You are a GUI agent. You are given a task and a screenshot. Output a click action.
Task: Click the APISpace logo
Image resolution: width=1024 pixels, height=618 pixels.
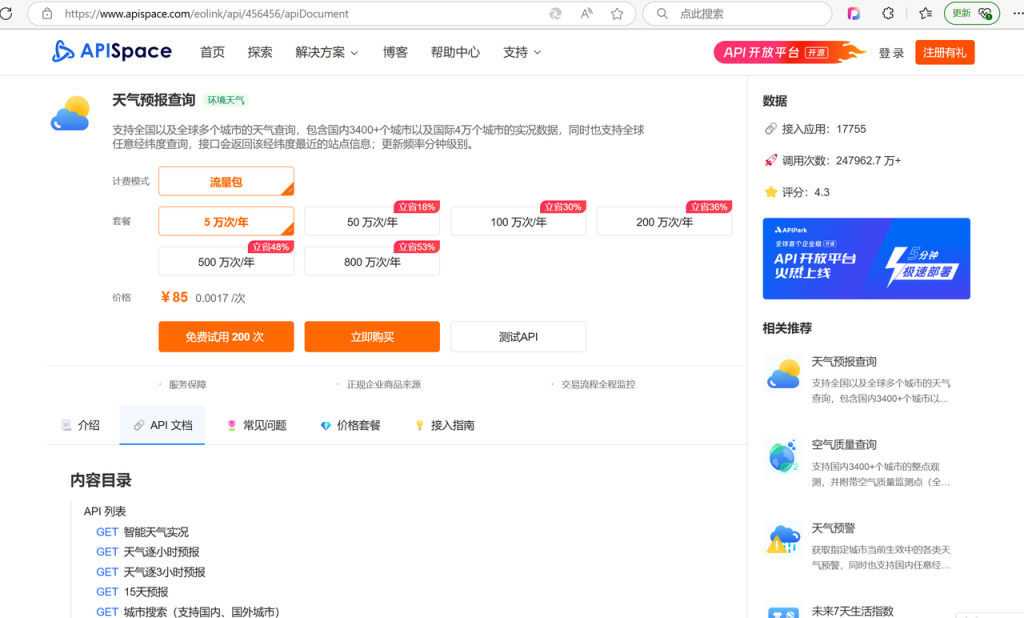tap(111, 51)
